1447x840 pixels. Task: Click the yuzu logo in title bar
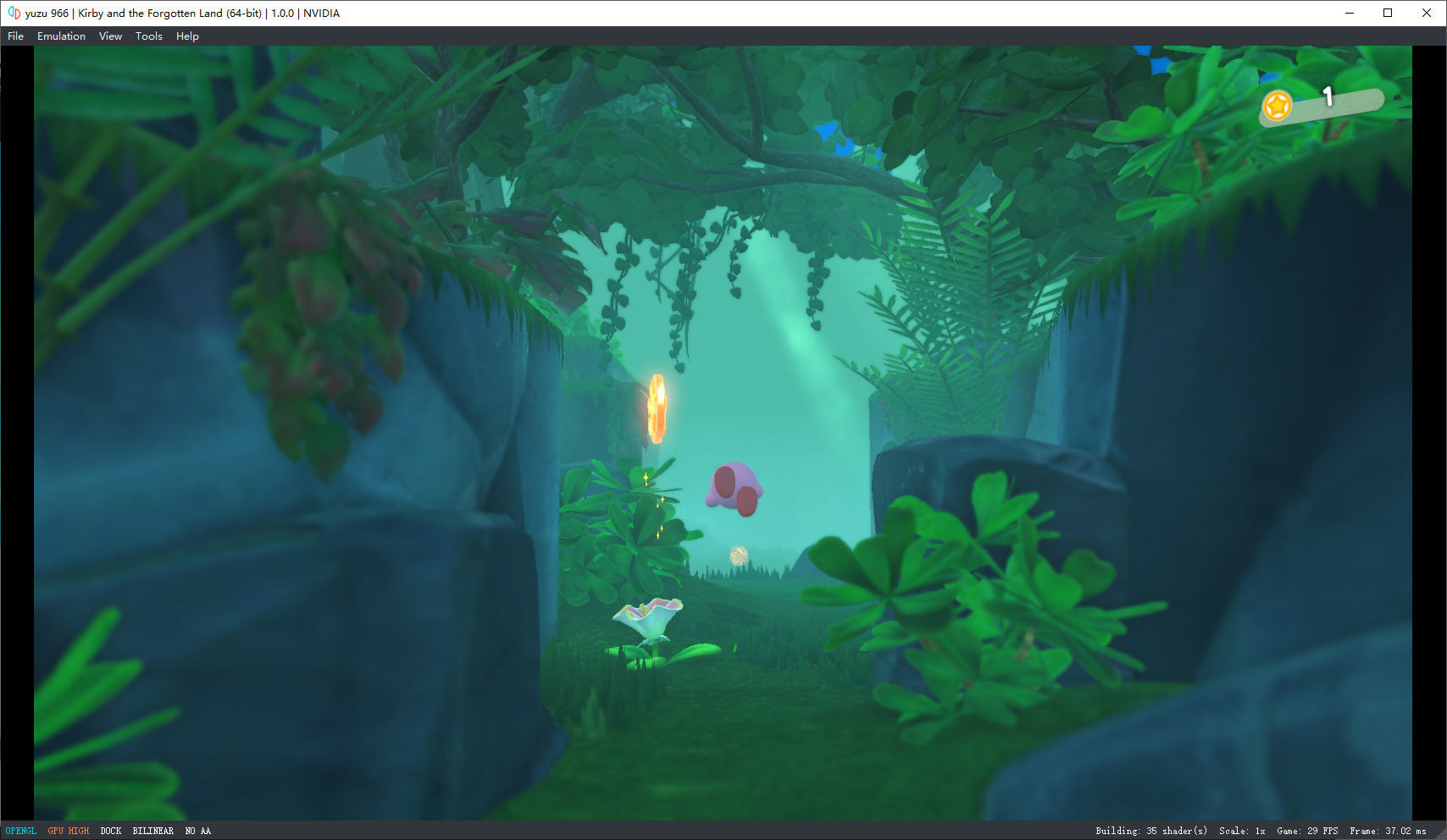pyautogui.click(x=14, y=13)
